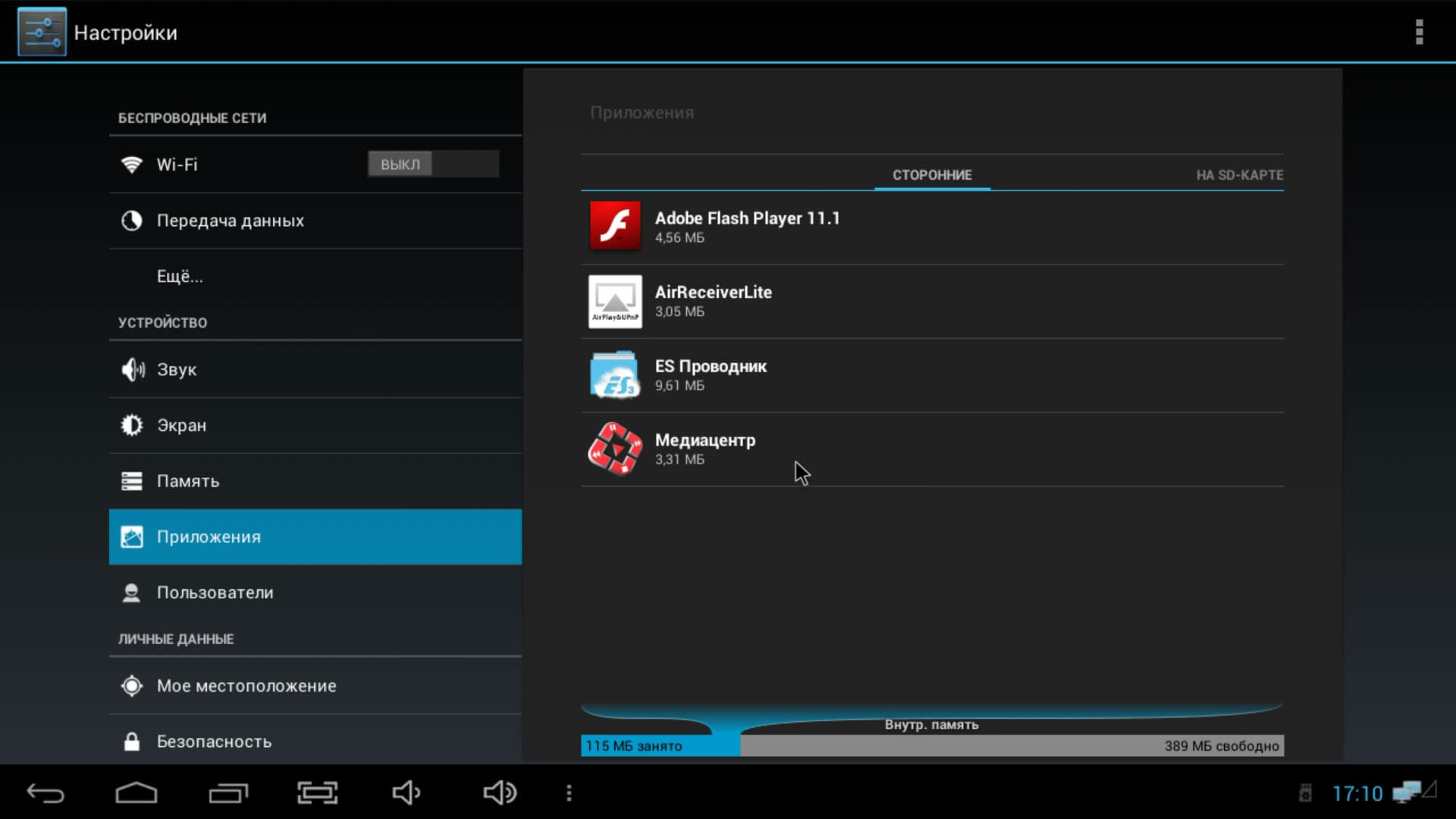
Task: Open the AirReceiverLite app icon
Action: (x=615, y=301)
